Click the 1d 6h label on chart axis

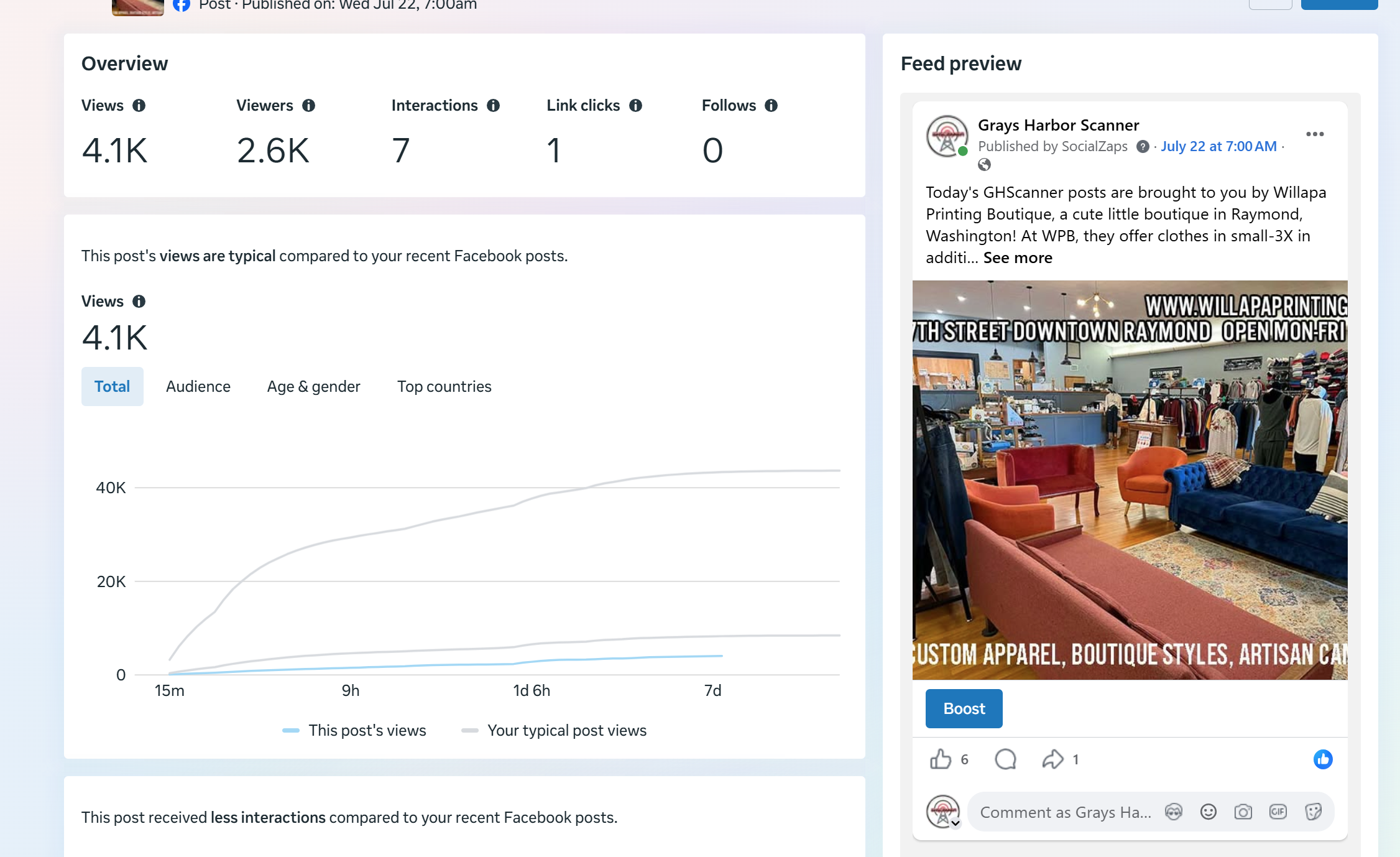coord(532,691)
